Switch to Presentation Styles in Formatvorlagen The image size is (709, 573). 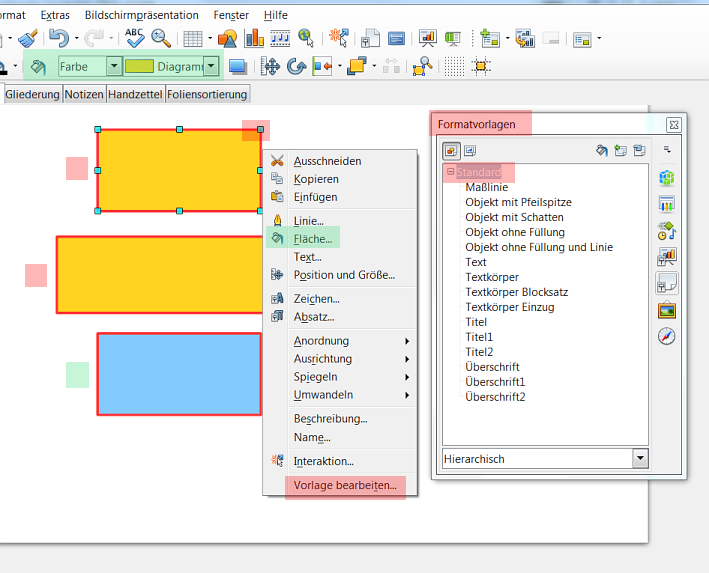[470, 151]
